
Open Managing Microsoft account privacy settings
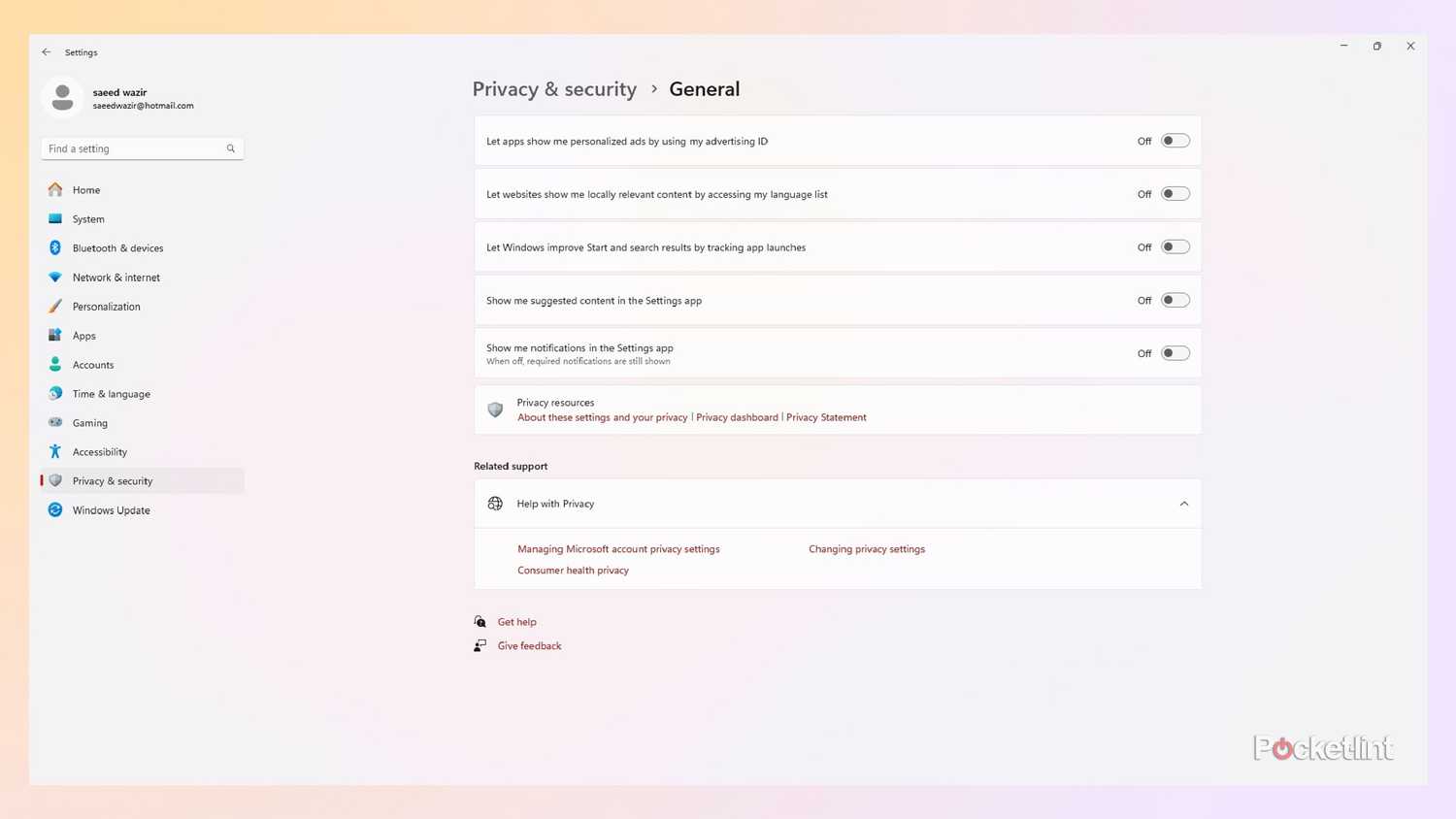coord(618,548)
